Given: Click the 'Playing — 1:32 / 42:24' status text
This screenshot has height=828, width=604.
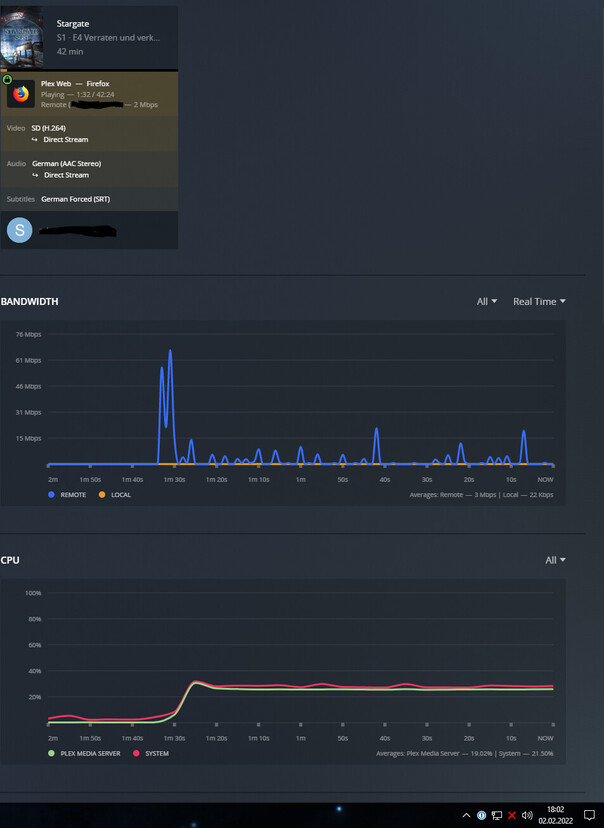Looking at the screenshot, I should point(78,95).
